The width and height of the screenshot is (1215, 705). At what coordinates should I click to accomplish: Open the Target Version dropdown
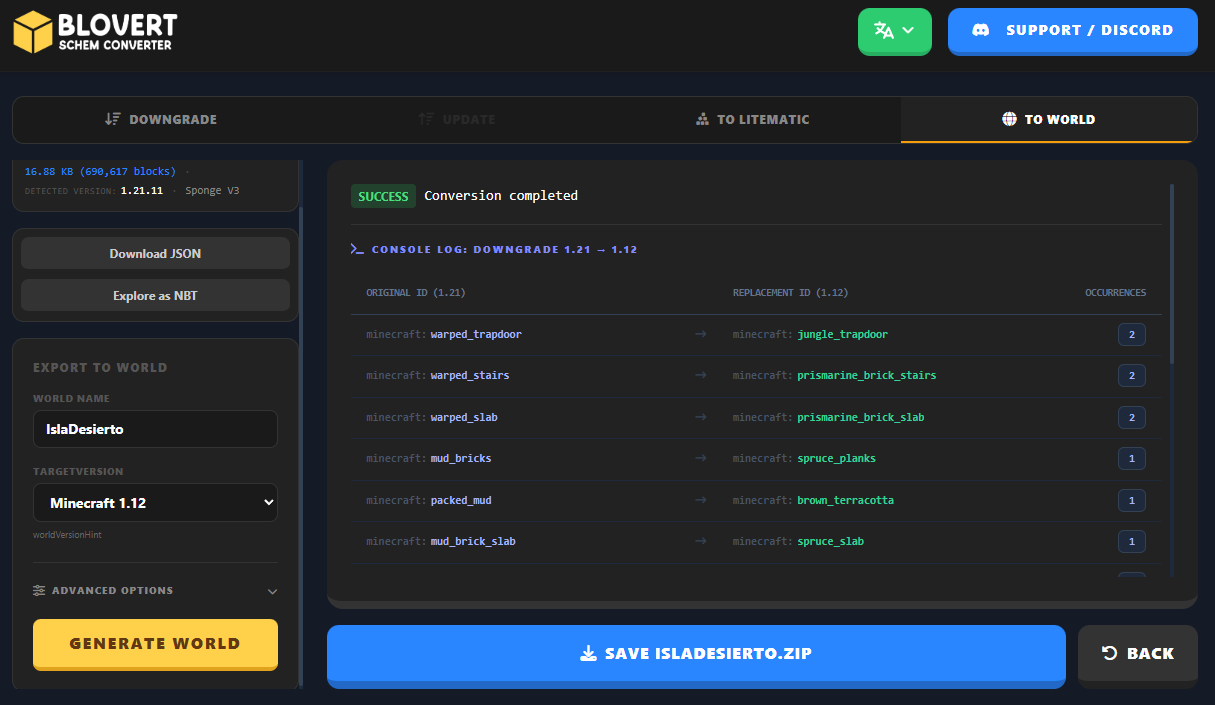click(155, 503)
